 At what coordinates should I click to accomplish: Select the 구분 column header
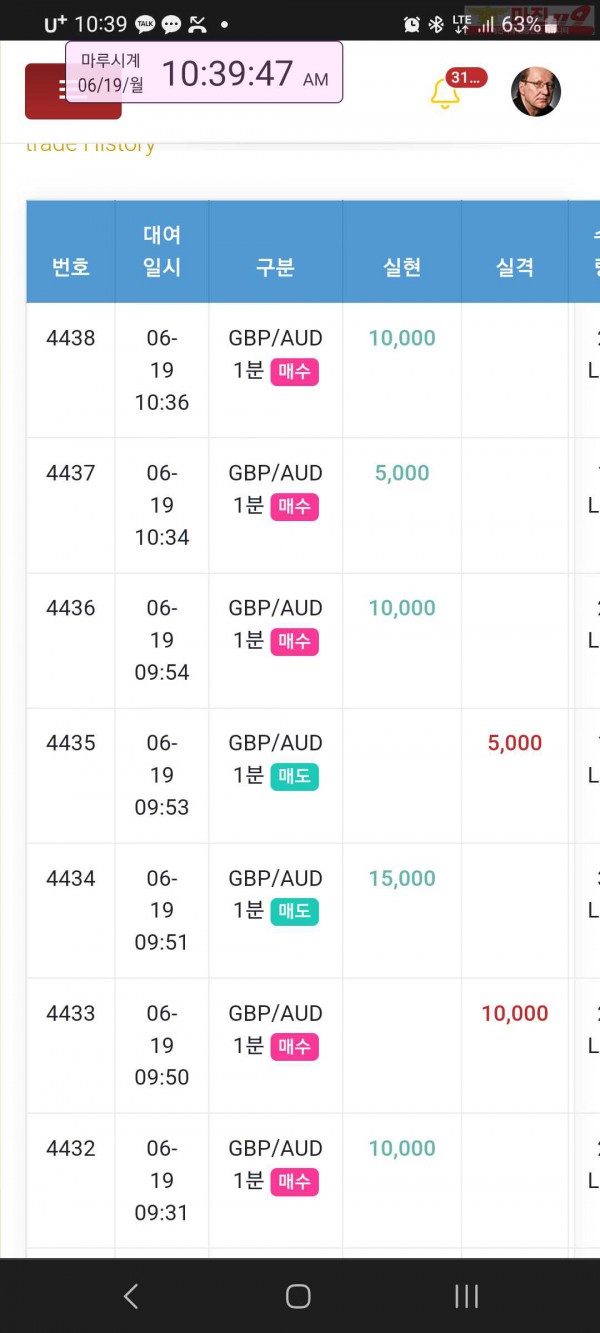(x=275, y=267)
